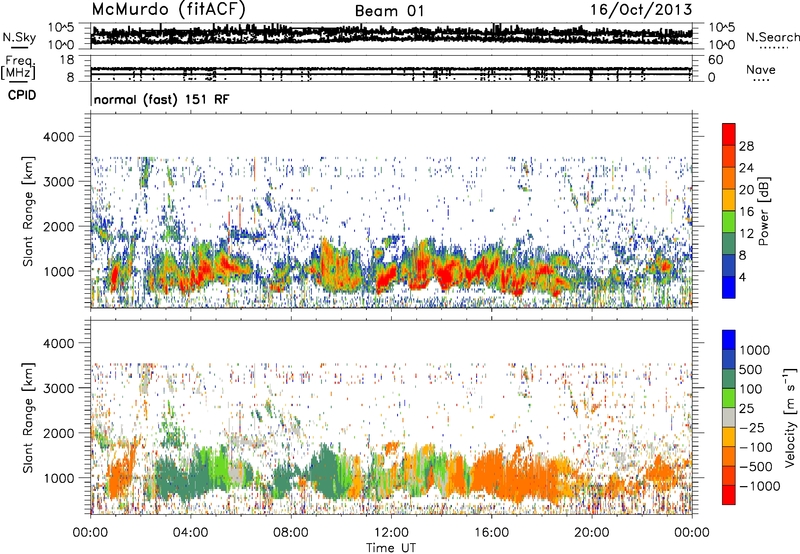Click the blue bottom of power colorbar
Viewport: 800px width, 554px height.
tap(729, 287)
